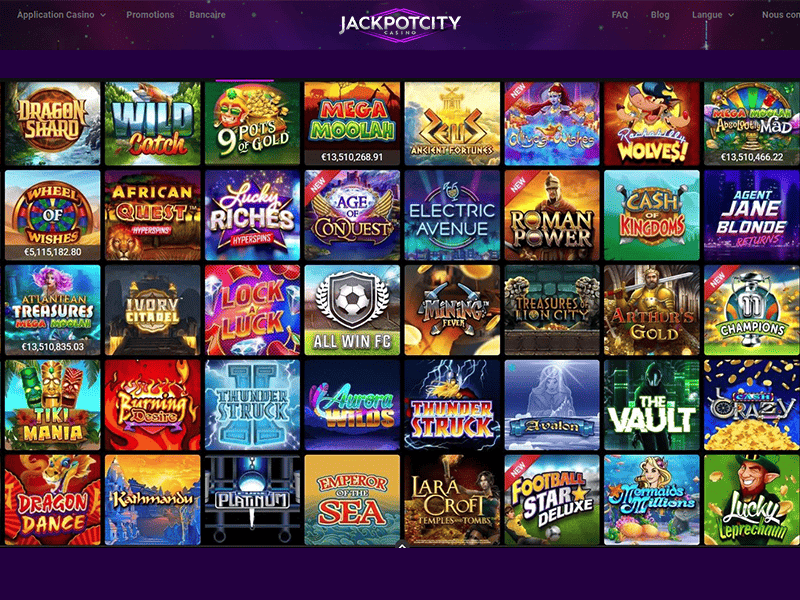Viewport: 800px width, 600px height.
Task: Open the Agent Jane Blonde Returns game
Action: click(752, 215)
